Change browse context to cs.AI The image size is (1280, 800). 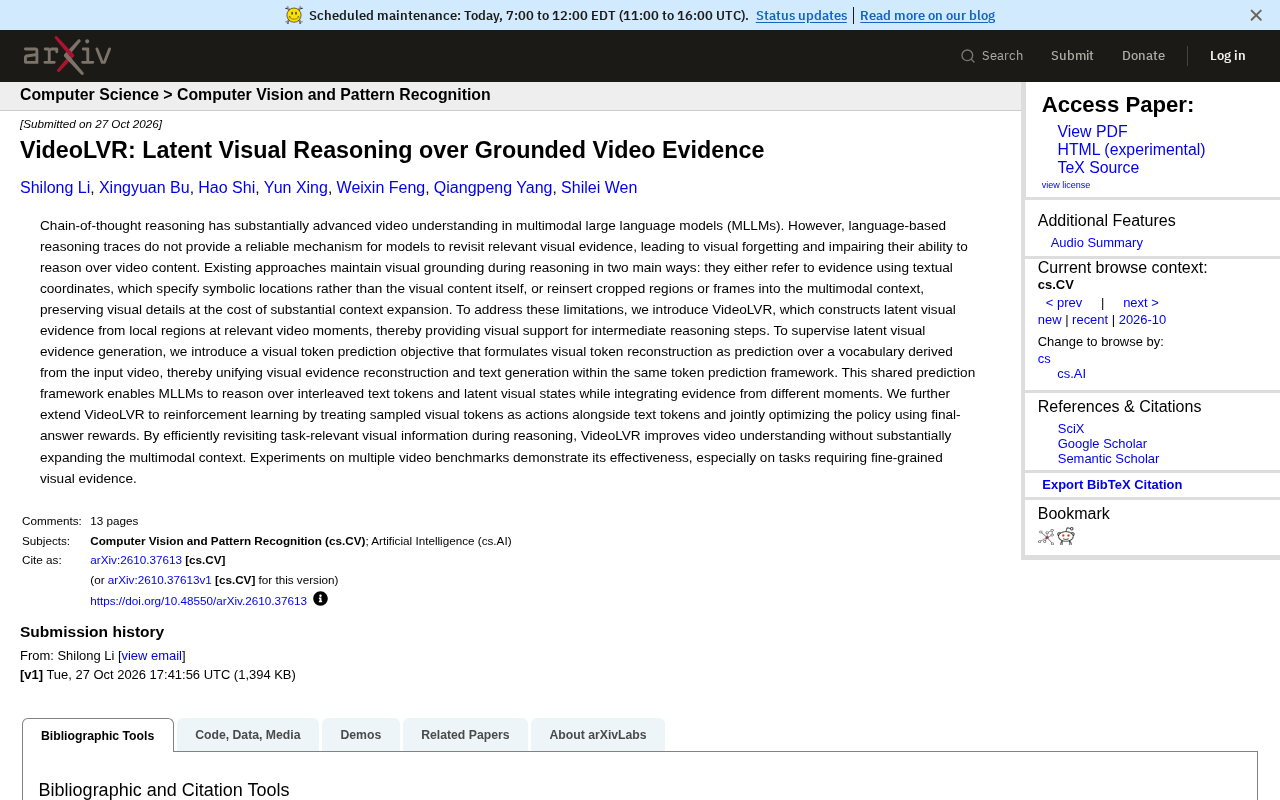pos(1071,374)
